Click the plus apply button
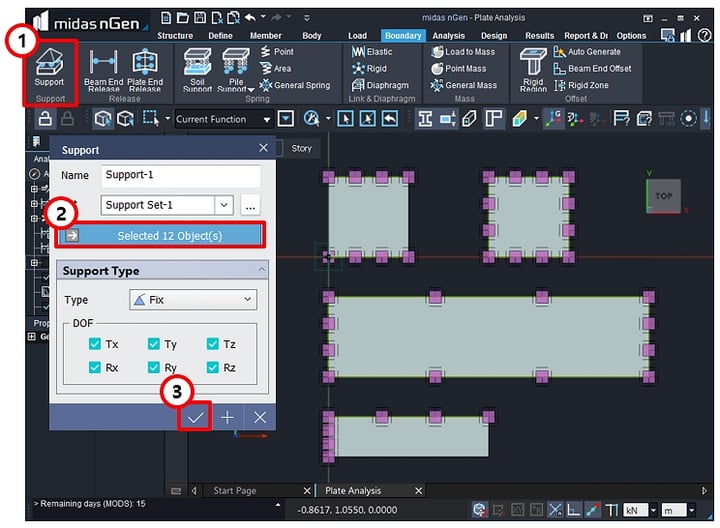Screen dimensions: 720x528 227,417
